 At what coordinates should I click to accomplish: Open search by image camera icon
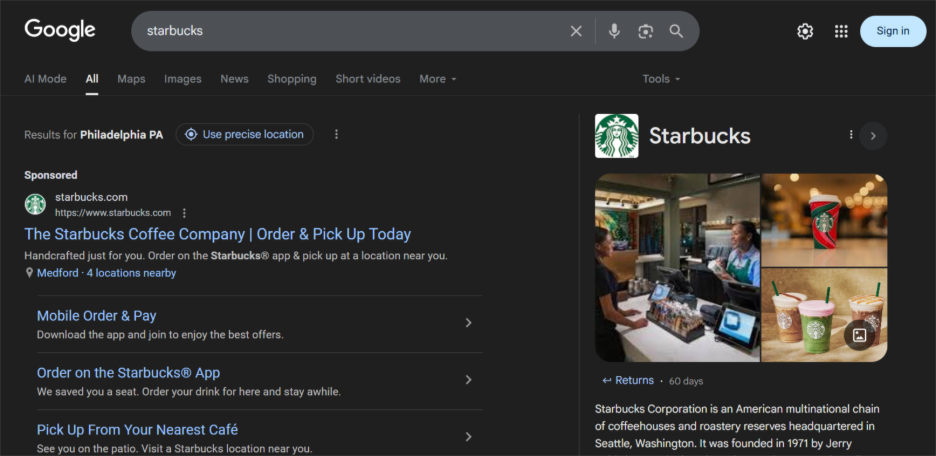tap(645, 31)
